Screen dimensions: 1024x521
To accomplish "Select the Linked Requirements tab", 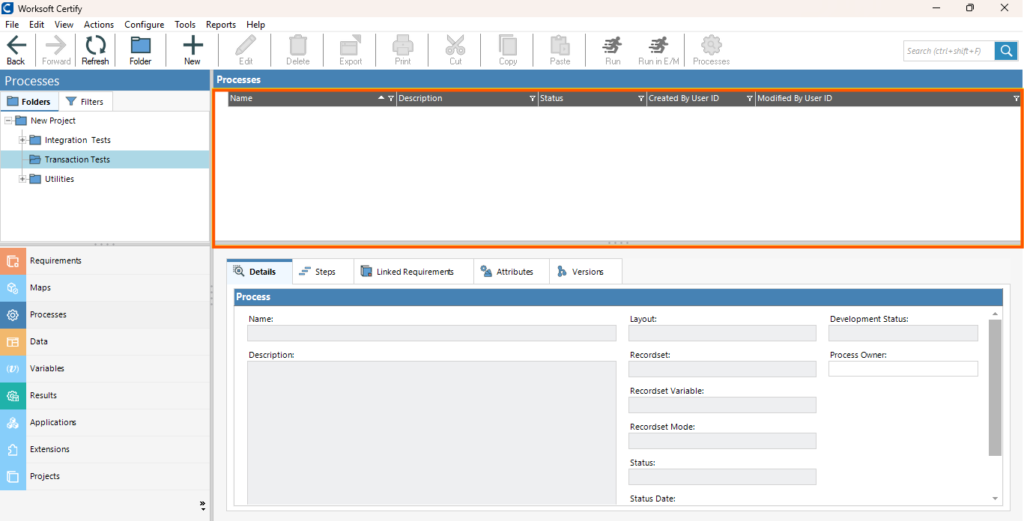I will click(413, 272).
